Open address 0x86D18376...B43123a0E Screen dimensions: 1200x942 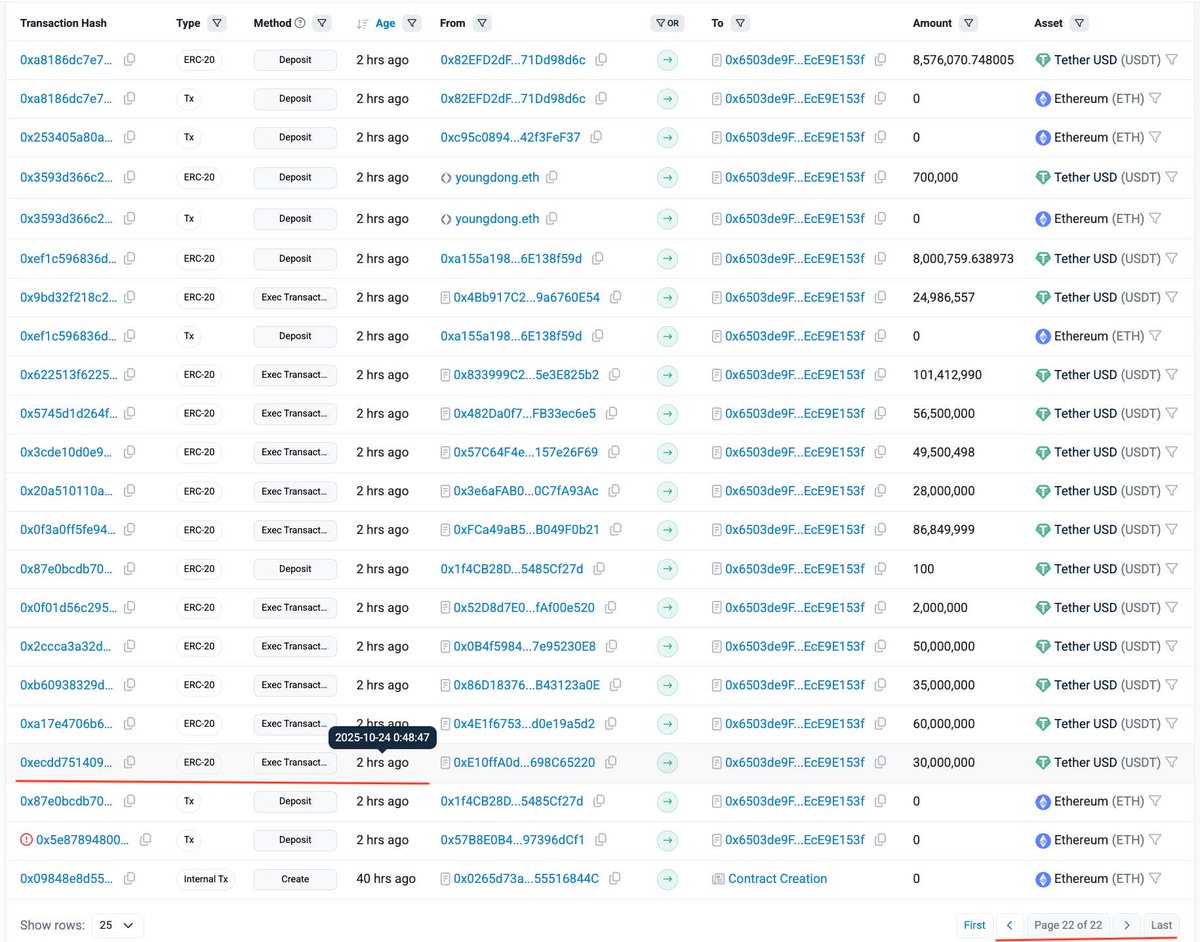click(x=527, y=685)
